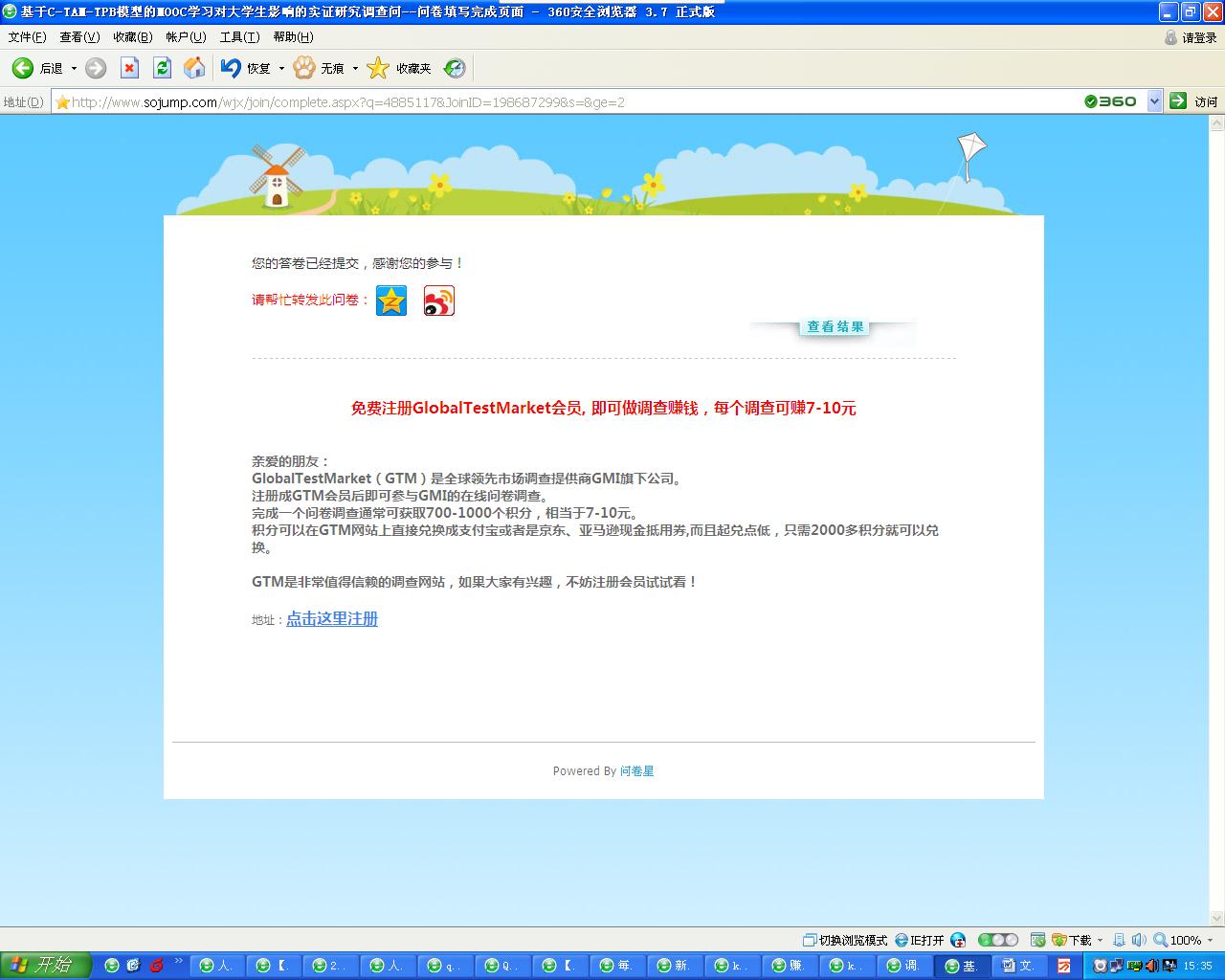1225x980 pixels.
Task: Share survey via the red Weibo icon
Action: [439, 301]
